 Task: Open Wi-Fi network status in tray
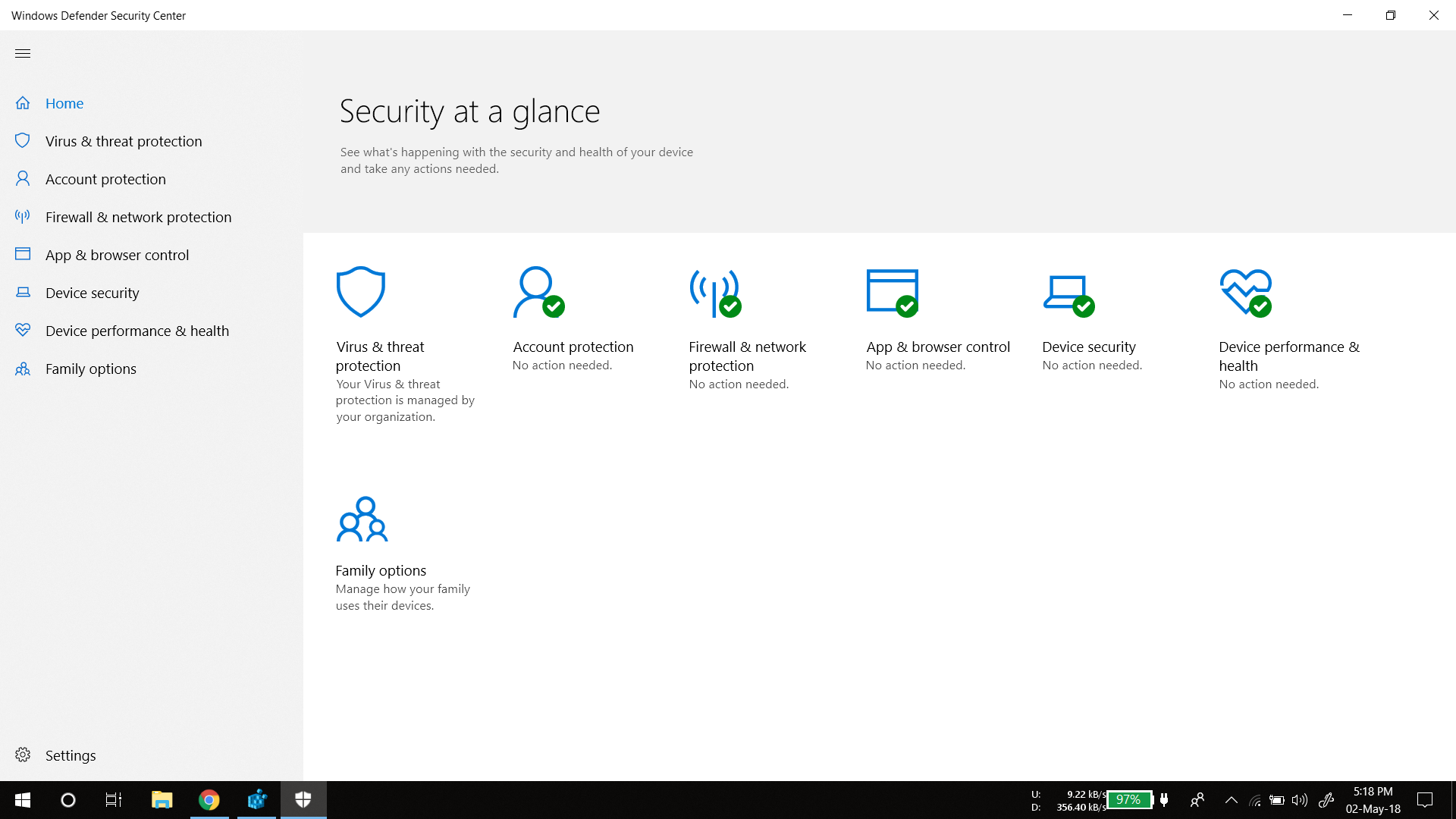click(1255, 800)
